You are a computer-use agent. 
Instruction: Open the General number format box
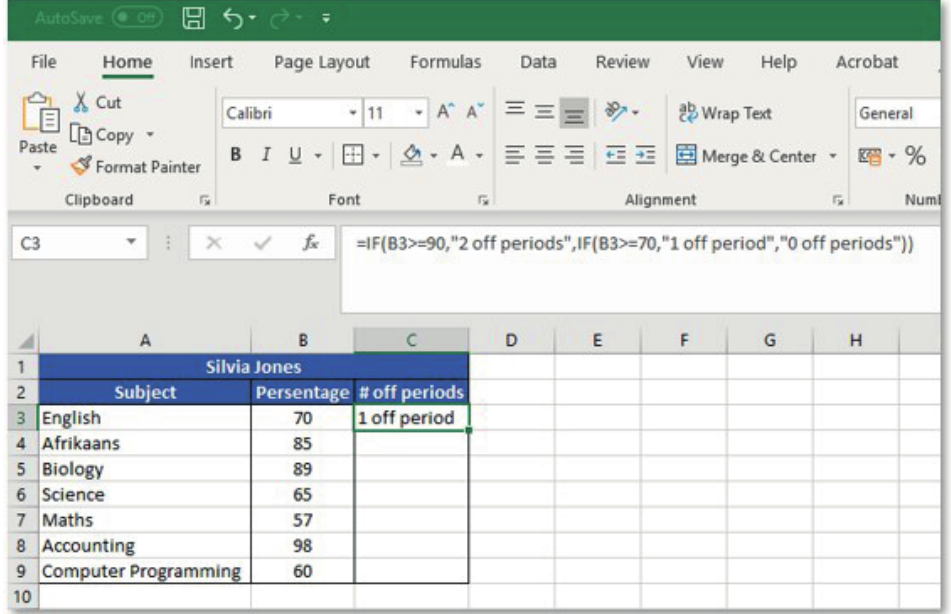(x=898, y=113)
